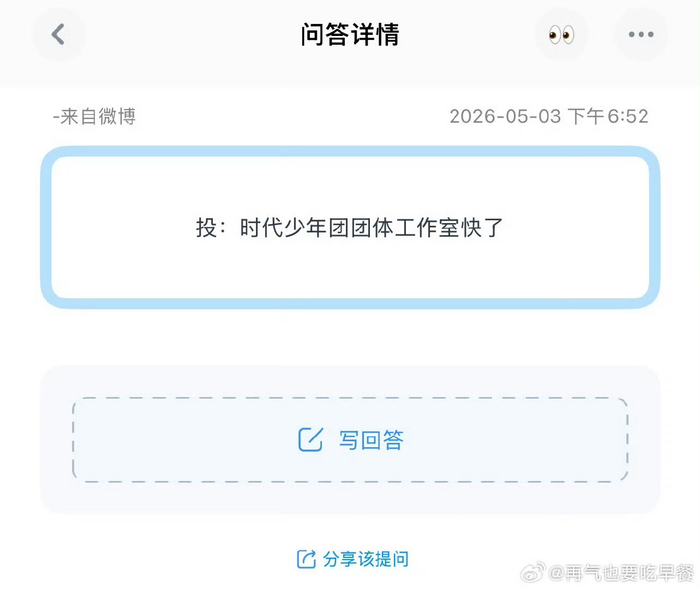
Task: Tap the eyes emoji button in header
Action: point(561,34)
